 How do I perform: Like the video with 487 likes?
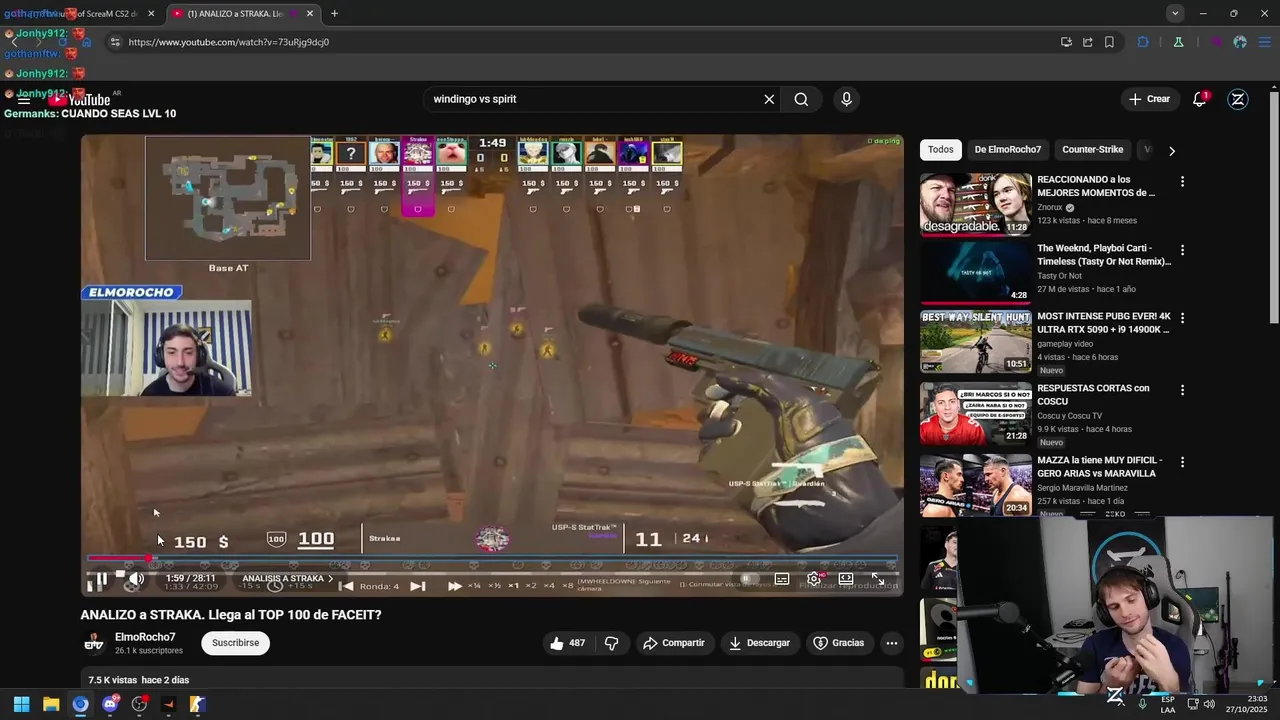click(566, 643)
